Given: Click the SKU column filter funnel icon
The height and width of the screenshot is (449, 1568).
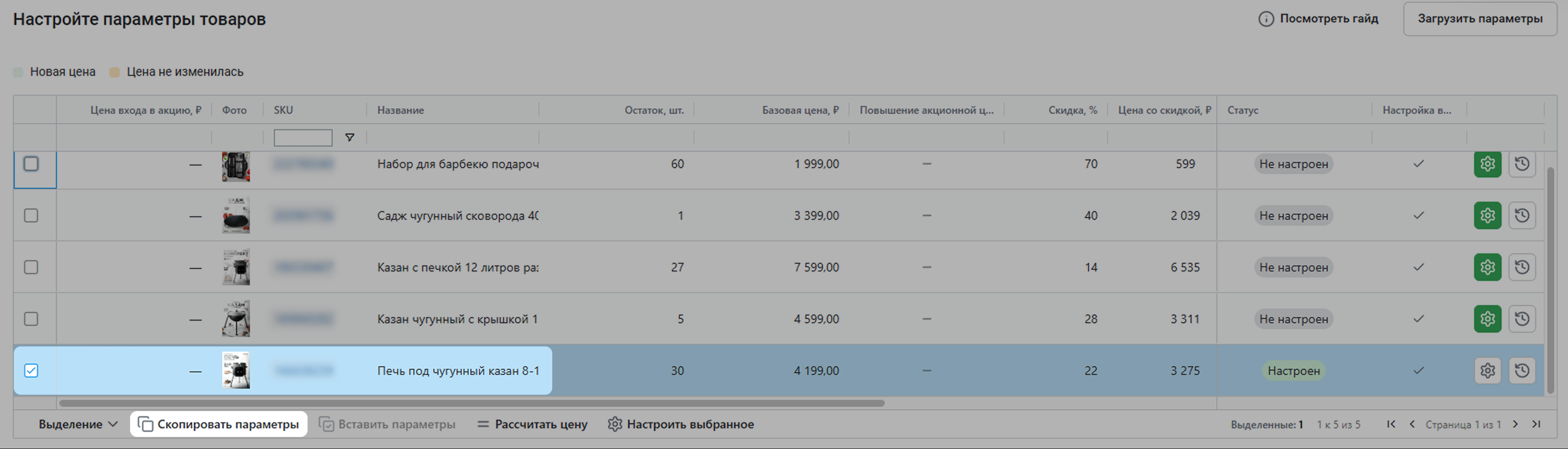Looking at the screenshot, I should point(349,138).
